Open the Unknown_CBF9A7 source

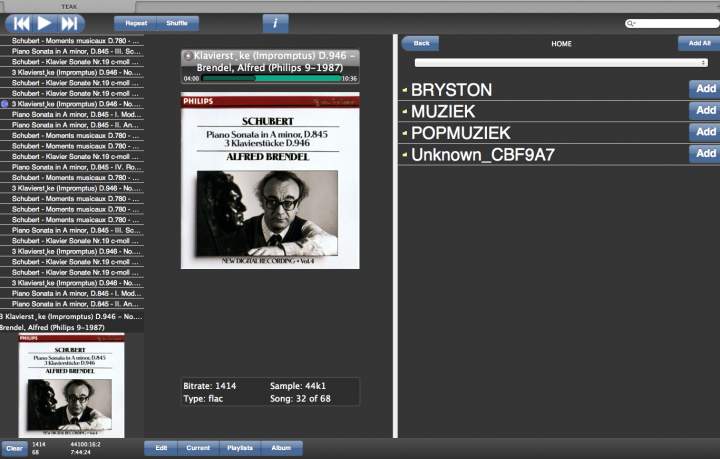(x=483, y=155)
